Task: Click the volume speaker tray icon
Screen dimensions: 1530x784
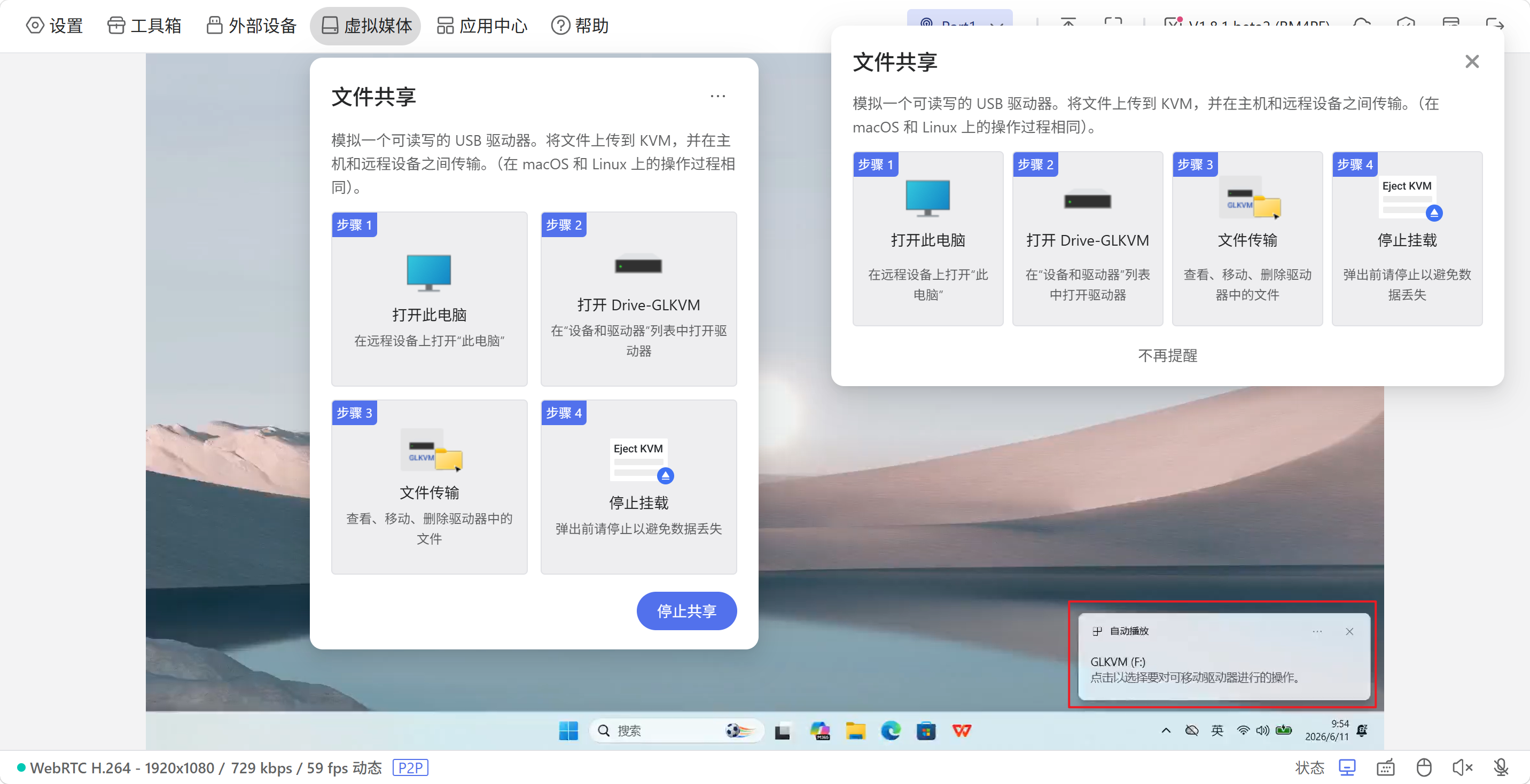Action: point(1263,731)
